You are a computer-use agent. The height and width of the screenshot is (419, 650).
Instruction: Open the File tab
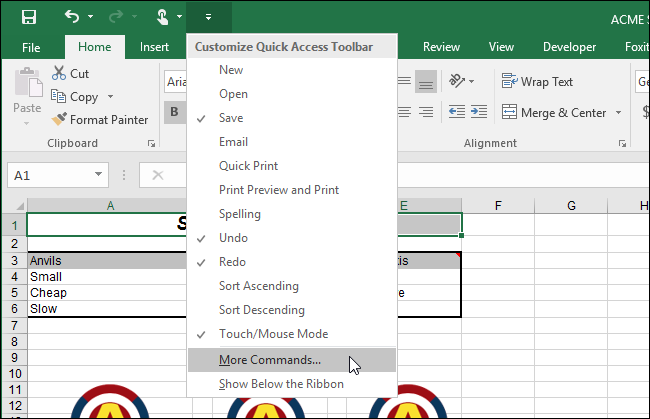pyautogui.click(x=31, y=47)
